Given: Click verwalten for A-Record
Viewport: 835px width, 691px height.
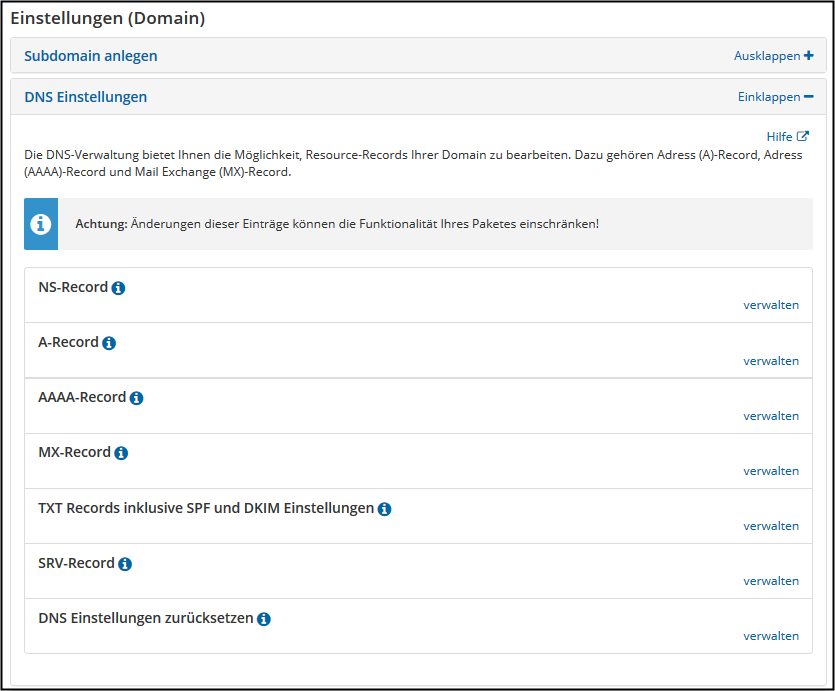Looking at the screenshot, I should coord(771,361).
